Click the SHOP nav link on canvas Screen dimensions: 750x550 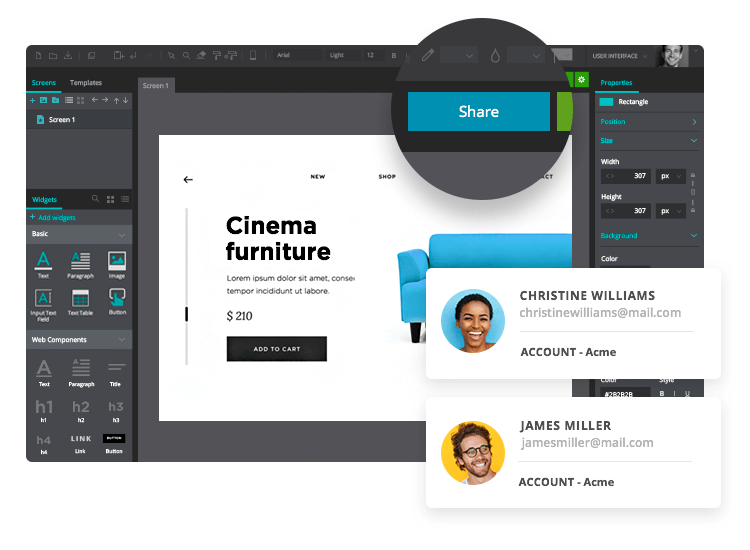(387, 177)
